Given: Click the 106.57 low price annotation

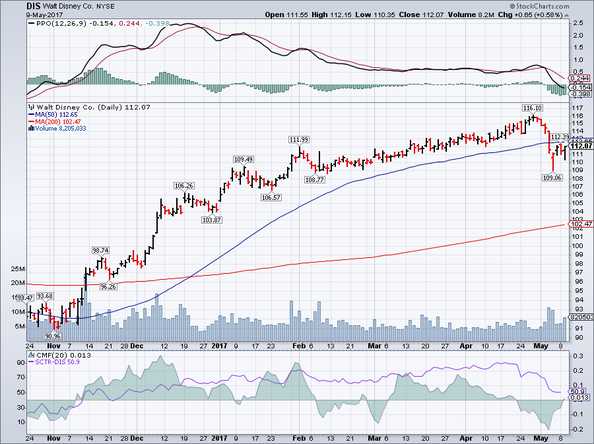Looking at the screenshot, I should [271, 197].
